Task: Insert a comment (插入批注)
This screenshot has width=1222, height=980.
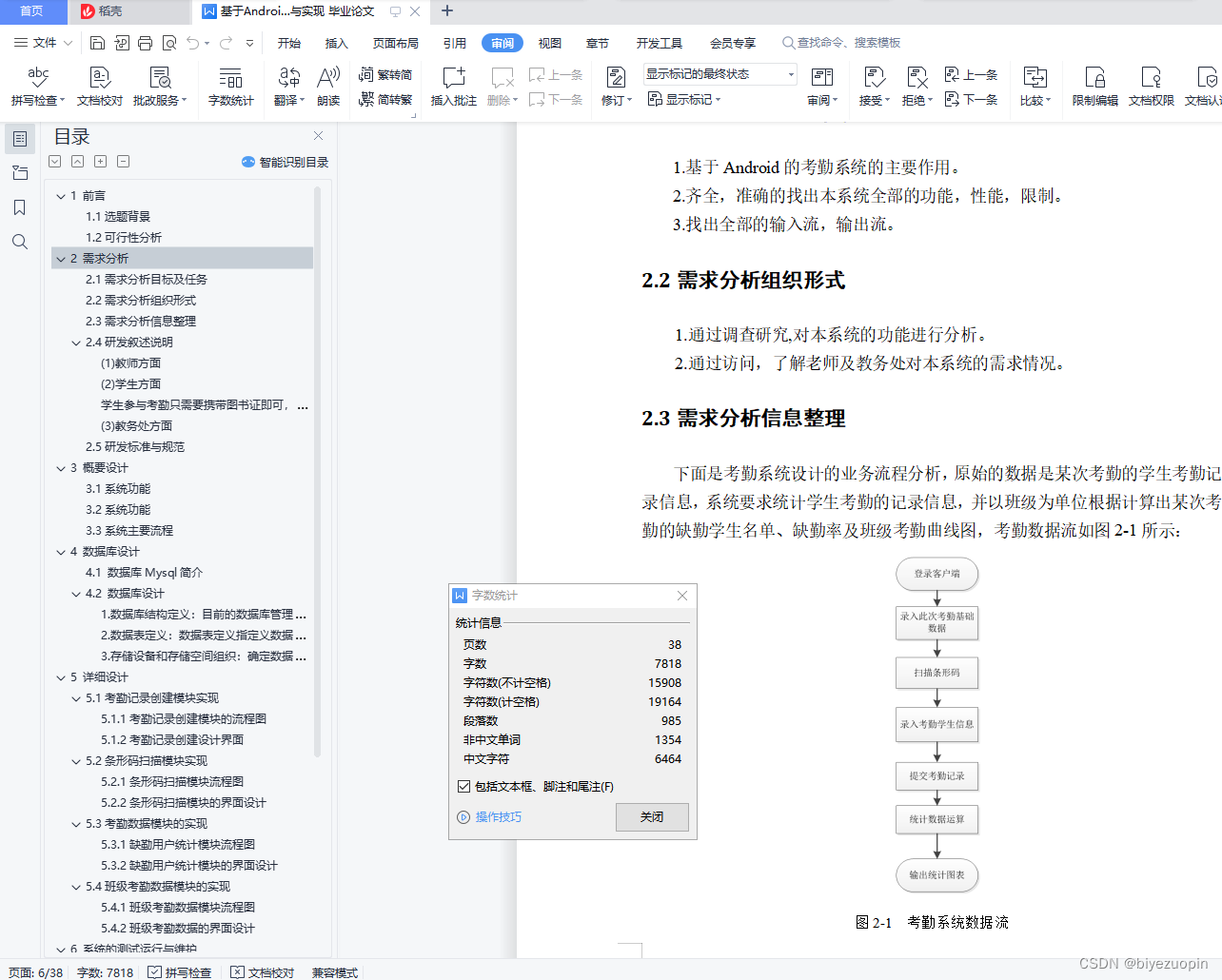Action: click(454, 86)
